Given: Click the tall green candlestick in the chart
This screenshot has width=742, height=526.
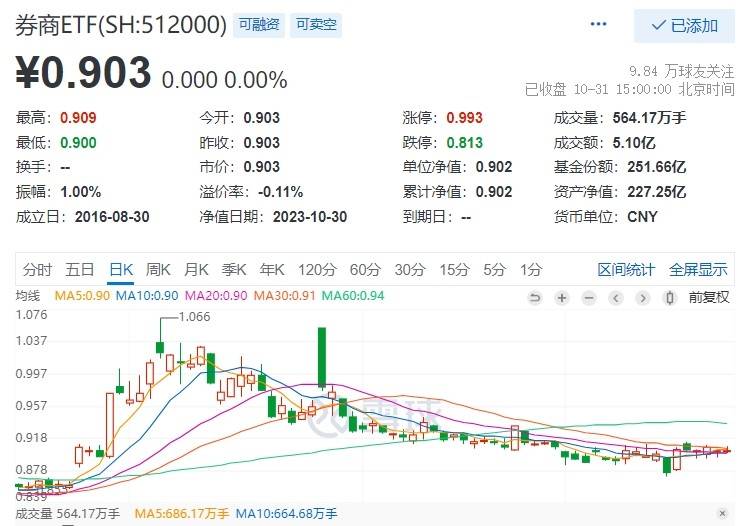Looking at the screenshot, I should [322, 357].
